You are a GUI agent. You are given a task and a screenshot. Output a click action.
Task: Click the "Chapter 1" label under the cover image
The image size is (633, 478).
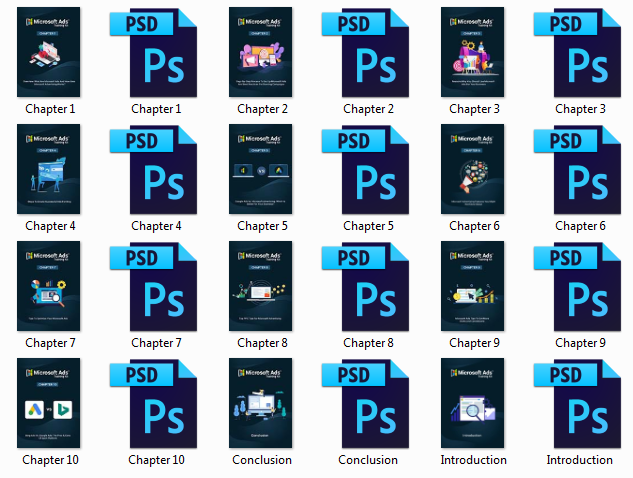pos(50,109)
